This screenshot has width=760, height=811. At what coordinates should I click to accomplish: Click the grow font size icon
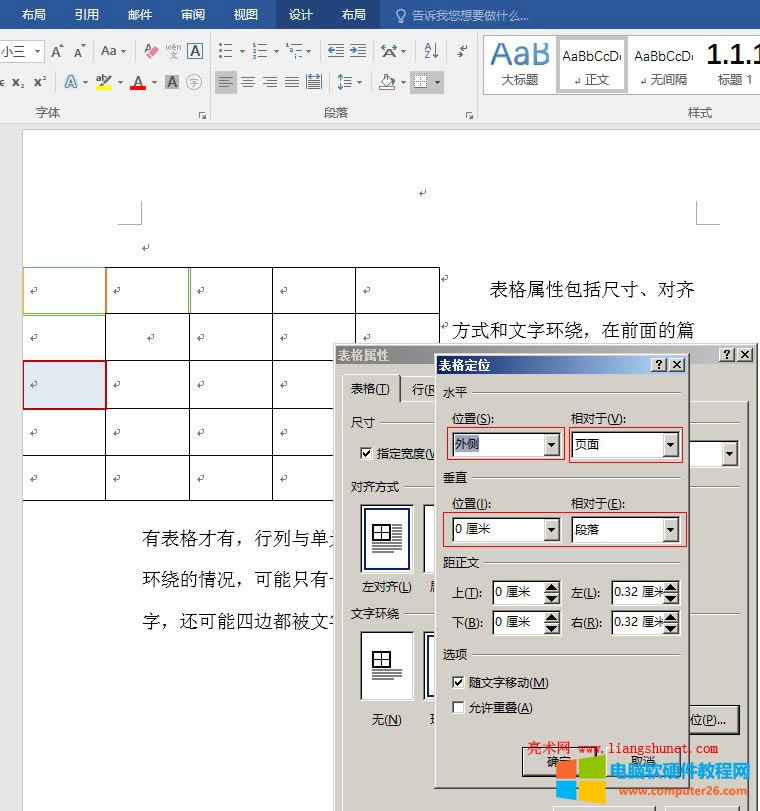pyautogui.click(x=58, y=51)
